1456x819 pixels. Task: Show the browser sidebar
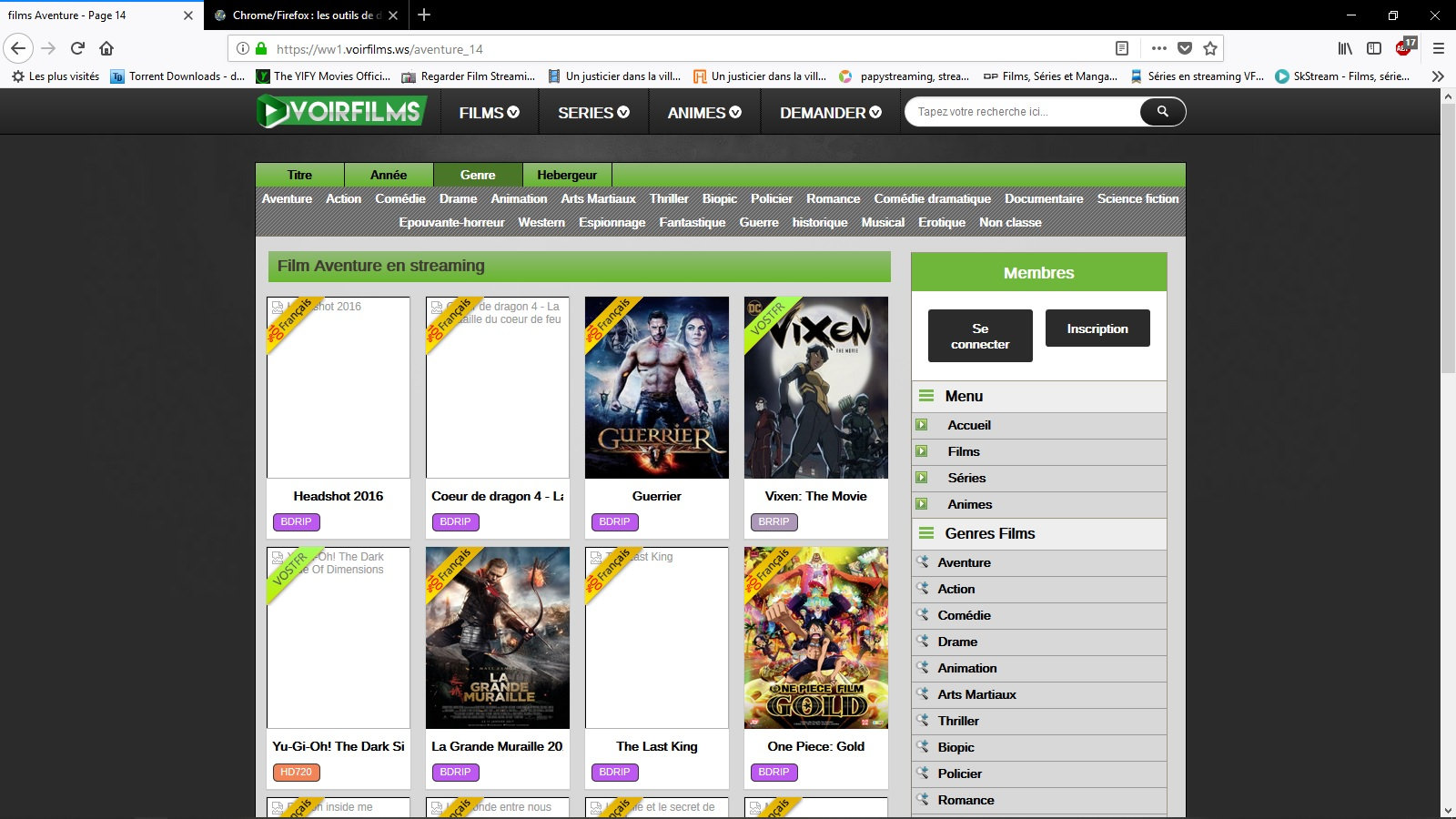1374,48
